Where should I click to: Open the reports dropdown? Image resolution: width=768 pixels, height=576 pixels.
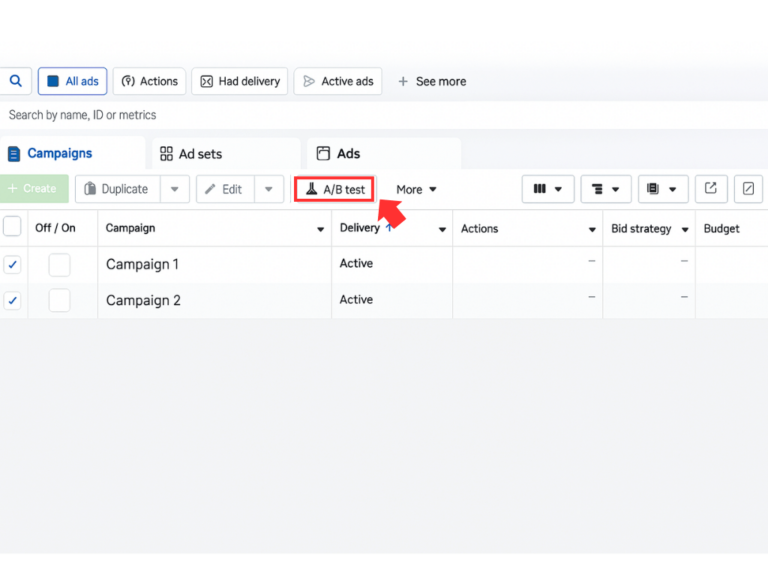tap(663, 189)
